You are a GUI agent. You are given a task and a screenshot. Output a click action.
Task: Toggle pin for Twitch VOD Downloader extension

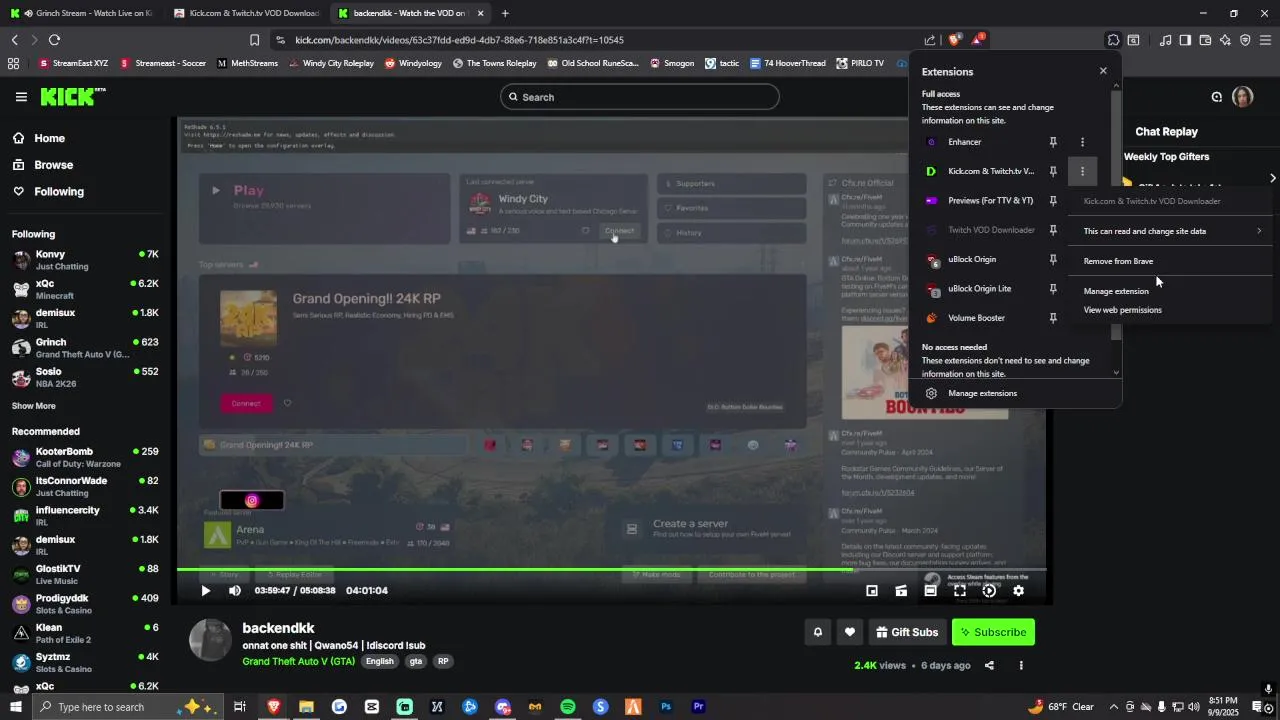[x=1053, y=230]
